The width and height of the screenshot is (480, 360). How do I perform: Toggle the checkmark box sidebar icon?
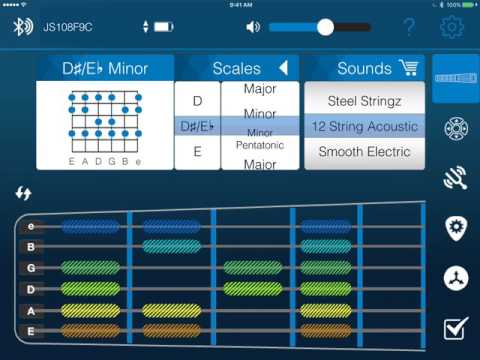point(456,328)
